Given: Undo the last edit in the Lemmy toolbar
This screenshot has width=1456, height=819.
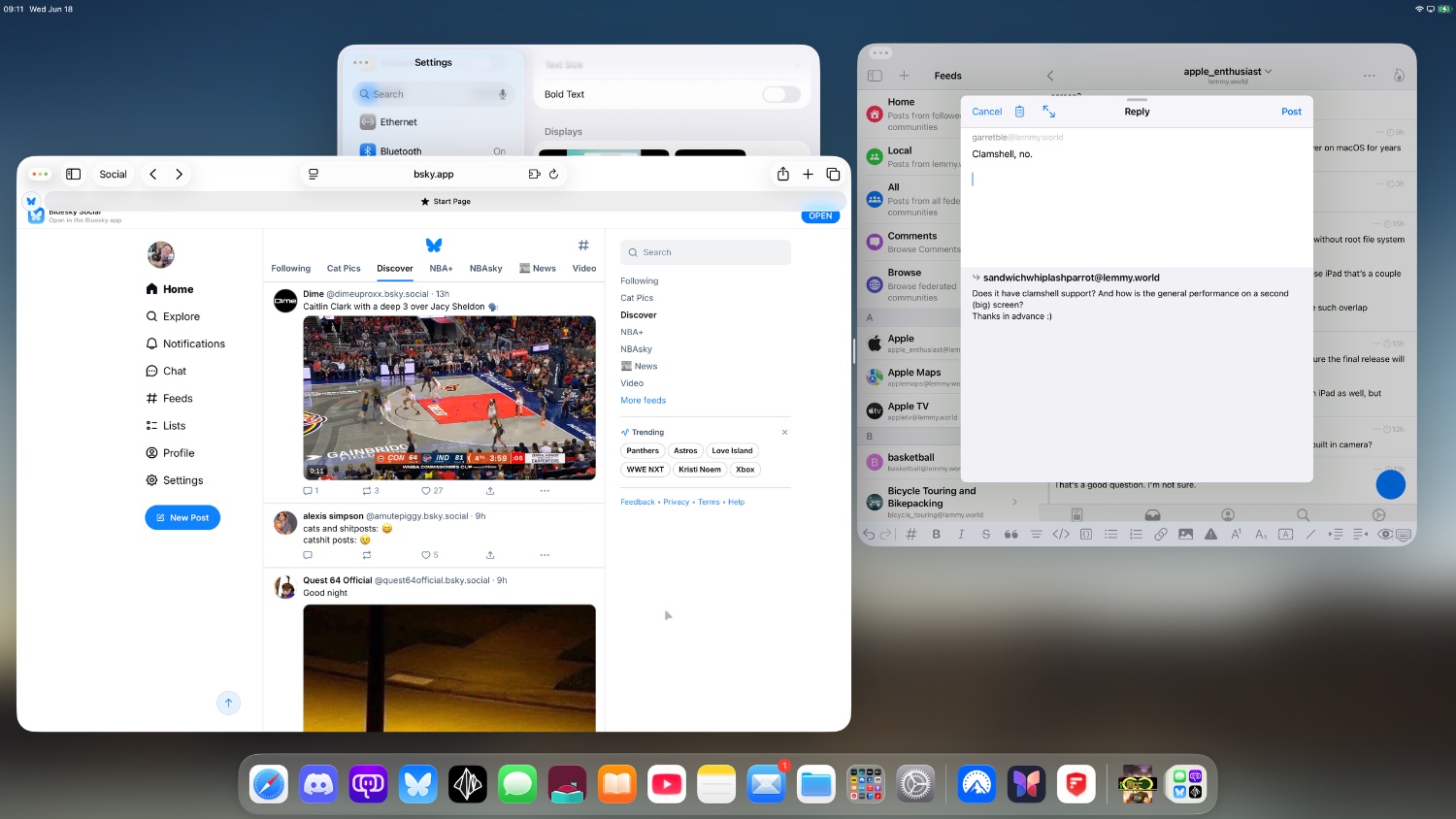Looking at the screenshot, I should pos(869,534).
